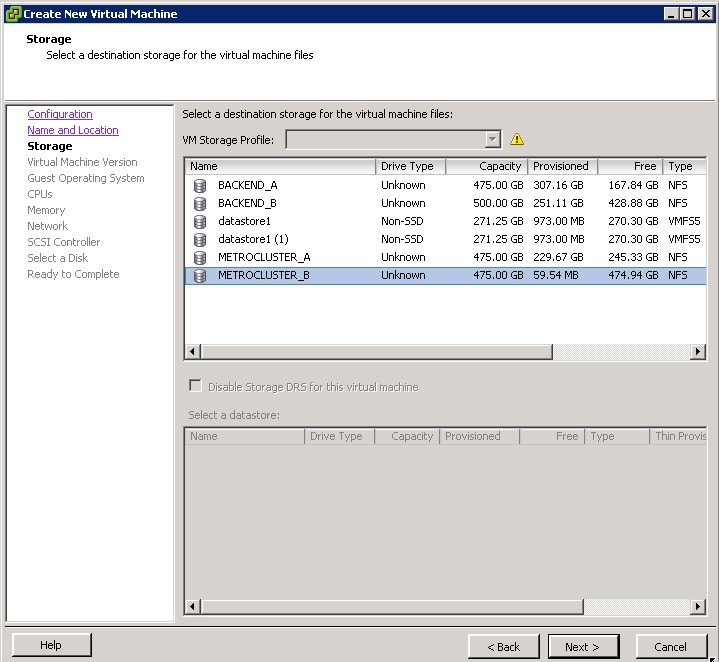Viewport: 719px width, 662px height.
Task: Click the METROCLUSTER_B datastore icon
Action: pos(199,276)
